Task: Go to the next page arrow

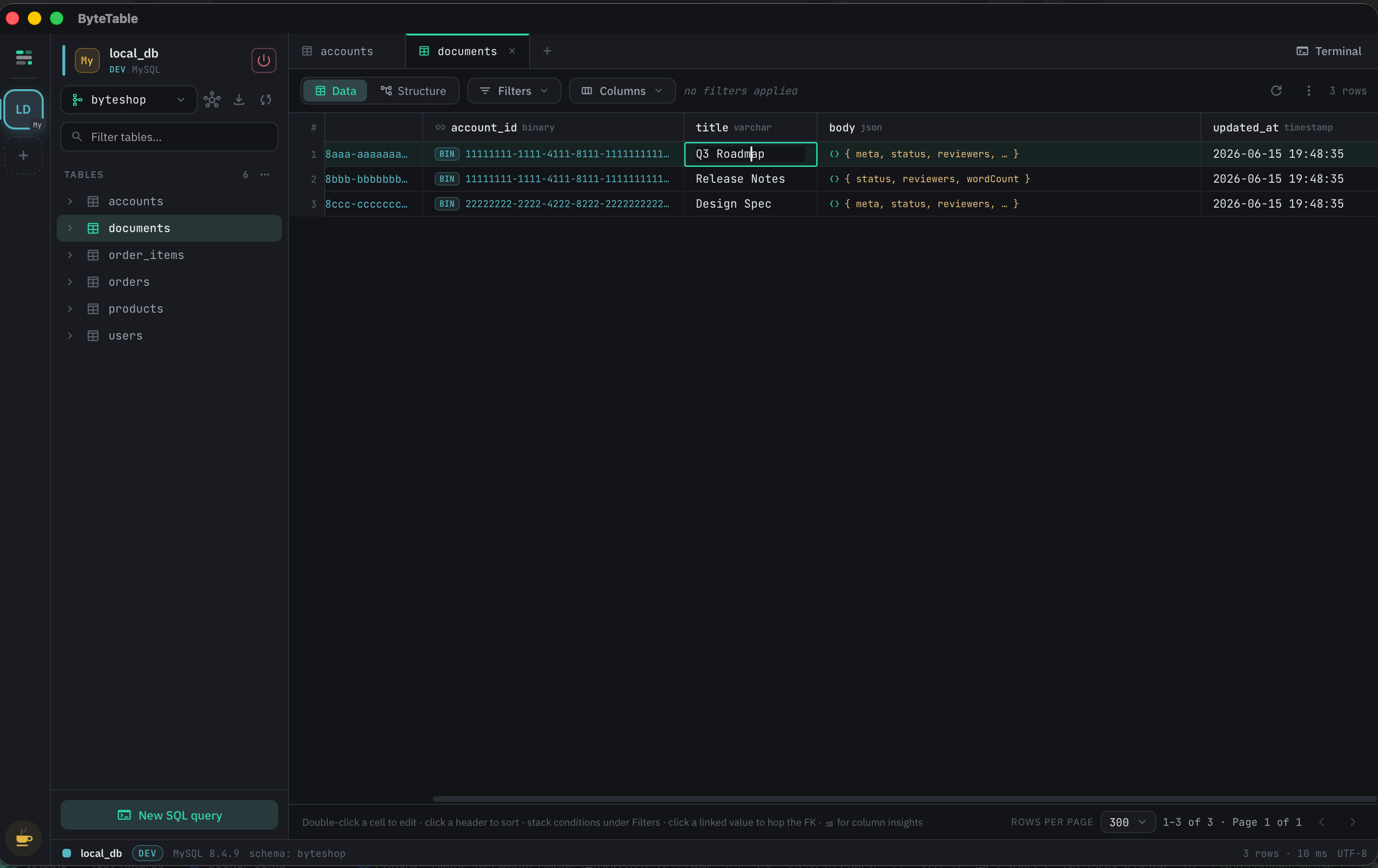Action: click(1353, 821)
